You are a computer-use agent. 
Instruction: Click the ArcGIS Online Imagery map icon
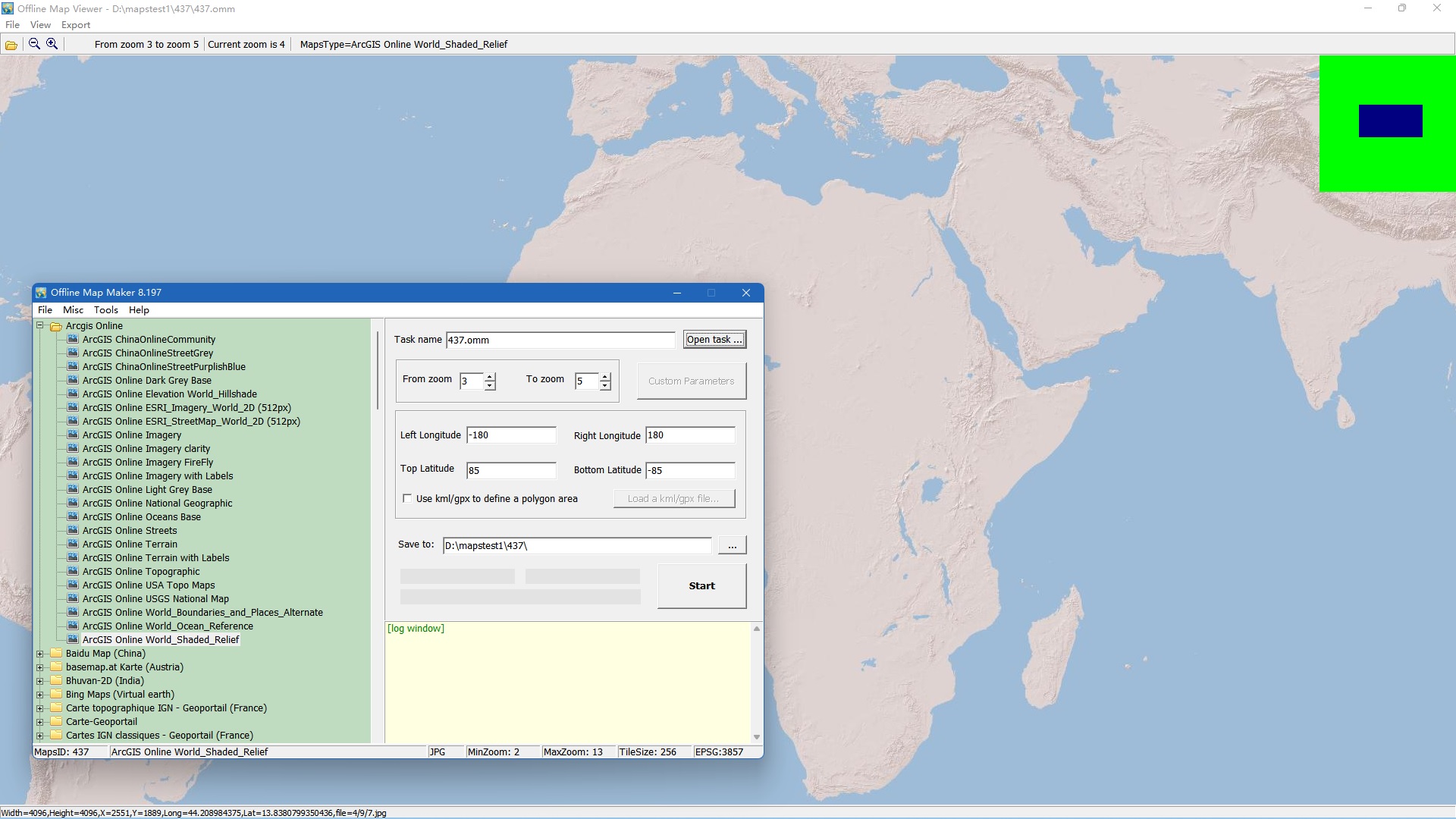tap(73, 435)
